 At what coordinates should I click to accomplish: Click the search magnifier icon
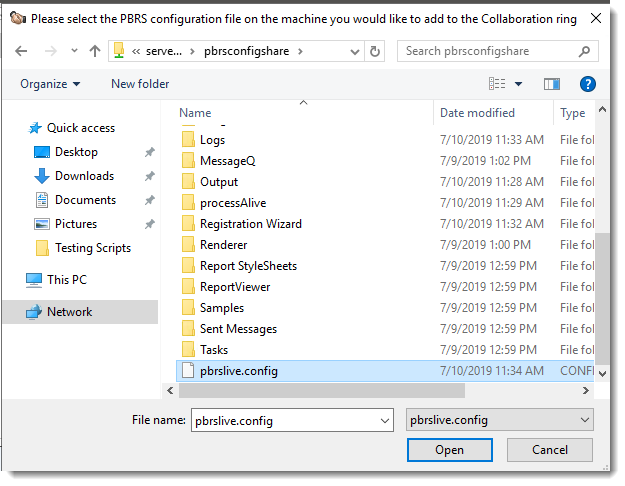point(584,51)
